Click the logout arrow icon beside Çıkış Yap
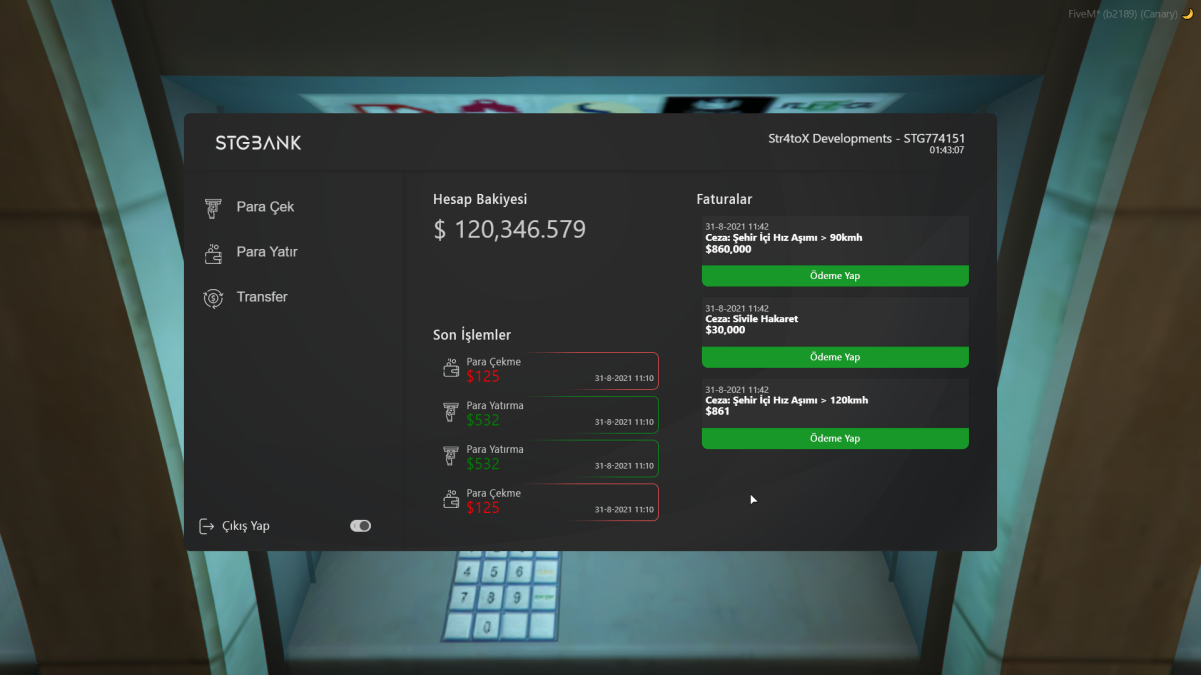 [207, 526]
